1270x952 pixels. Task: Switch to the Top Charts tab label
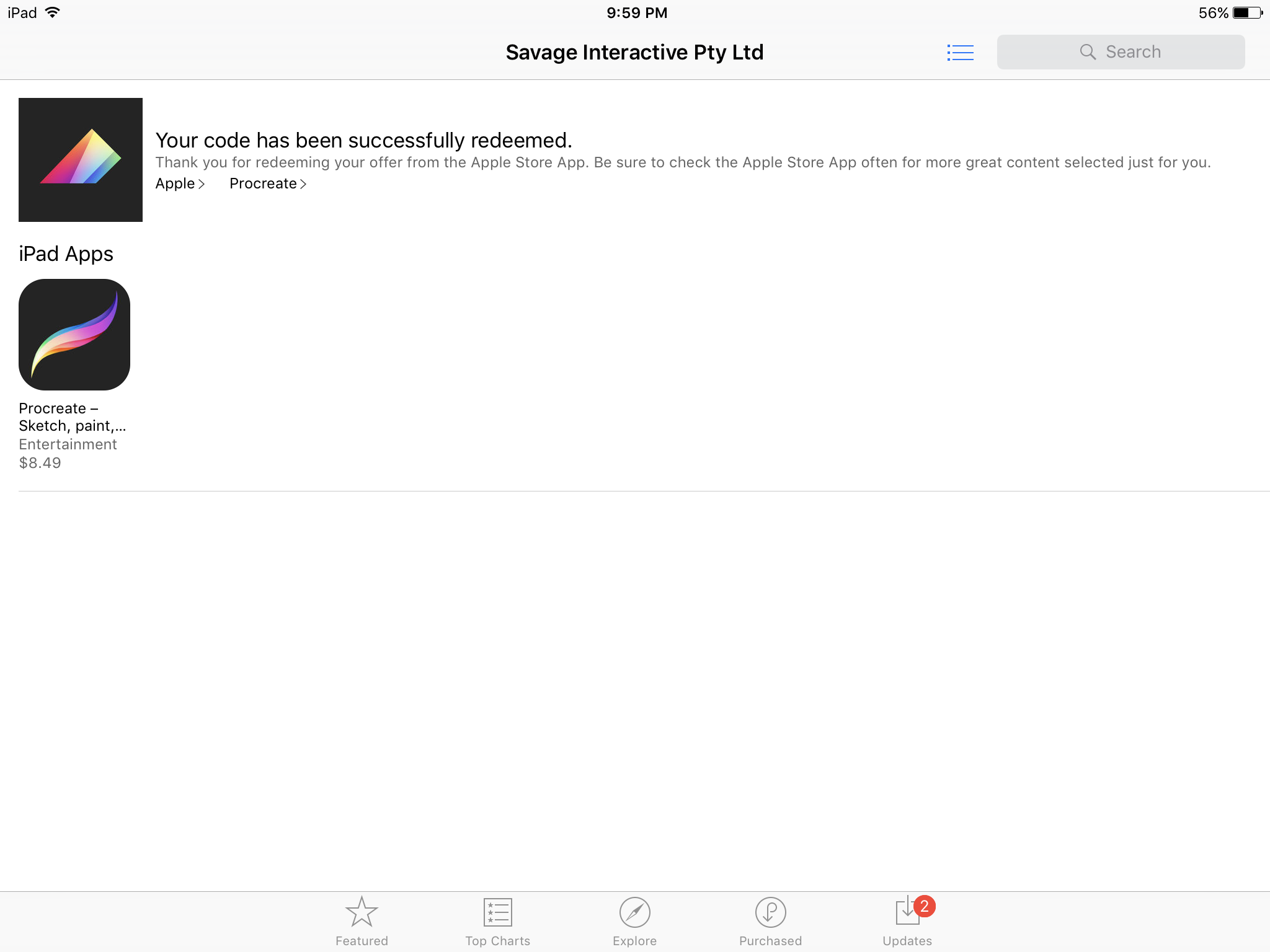tap(497, 941)
